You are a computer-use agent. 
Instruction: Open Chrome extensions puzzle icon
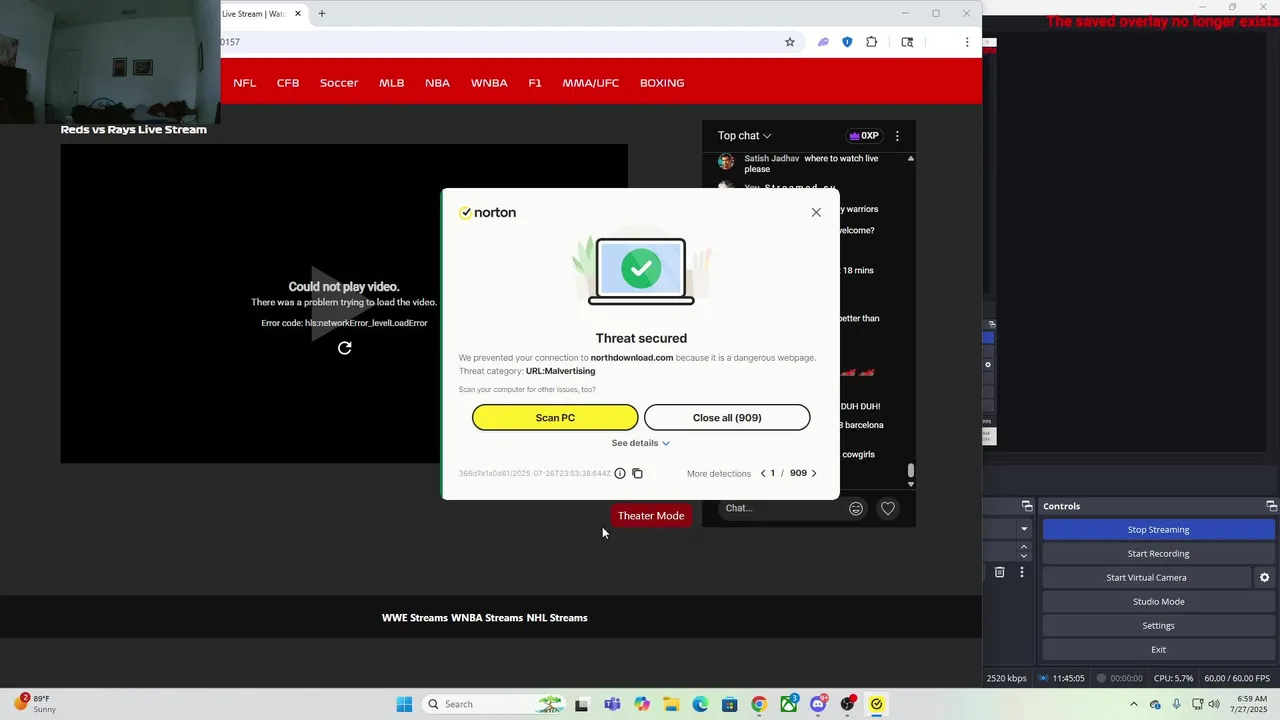872,42
